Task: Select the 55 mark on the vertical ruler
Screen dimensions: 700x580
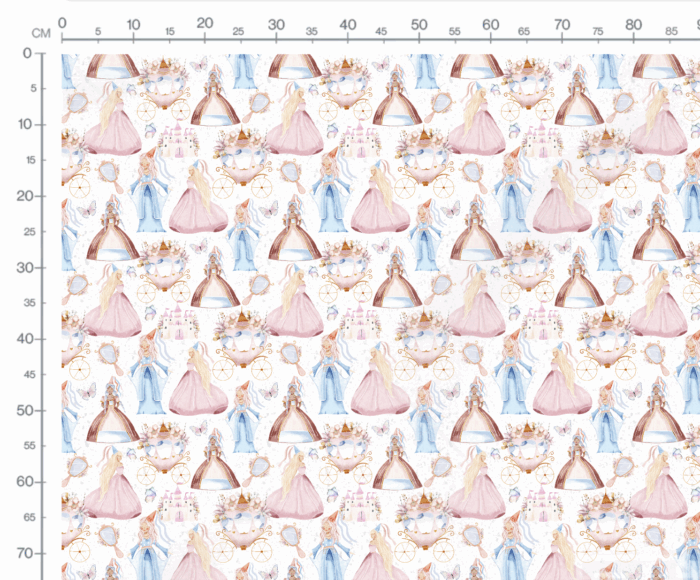Action: click(x=30, y=446)
